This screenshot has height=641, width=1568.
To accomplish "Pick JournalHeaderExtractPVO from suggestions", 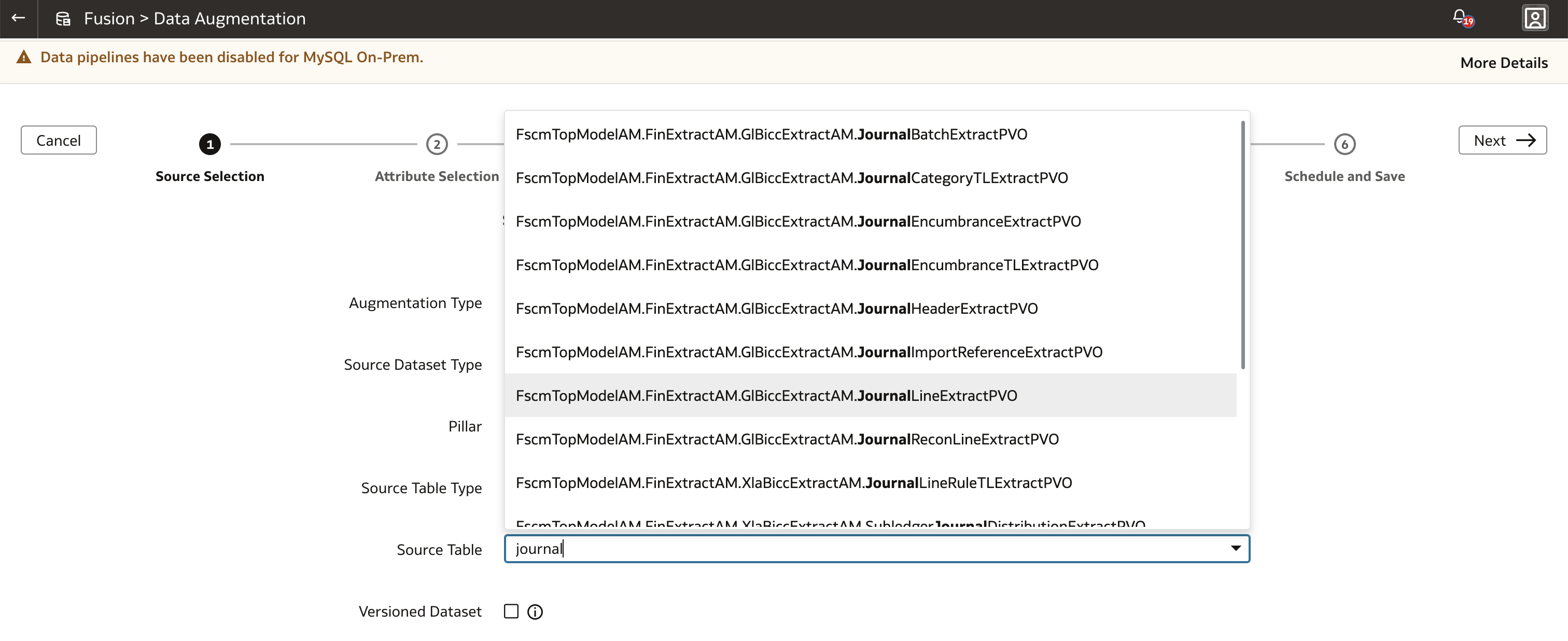I will pyautogui.click(x=871, y=309).
